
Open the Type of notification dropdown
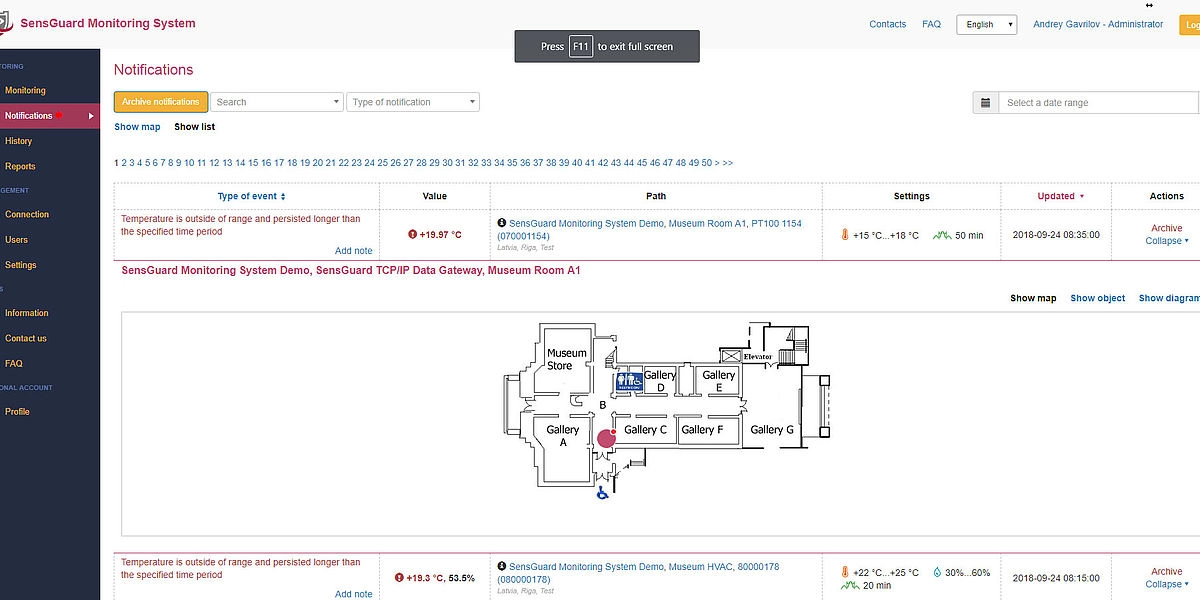click(x=413, y=102)
